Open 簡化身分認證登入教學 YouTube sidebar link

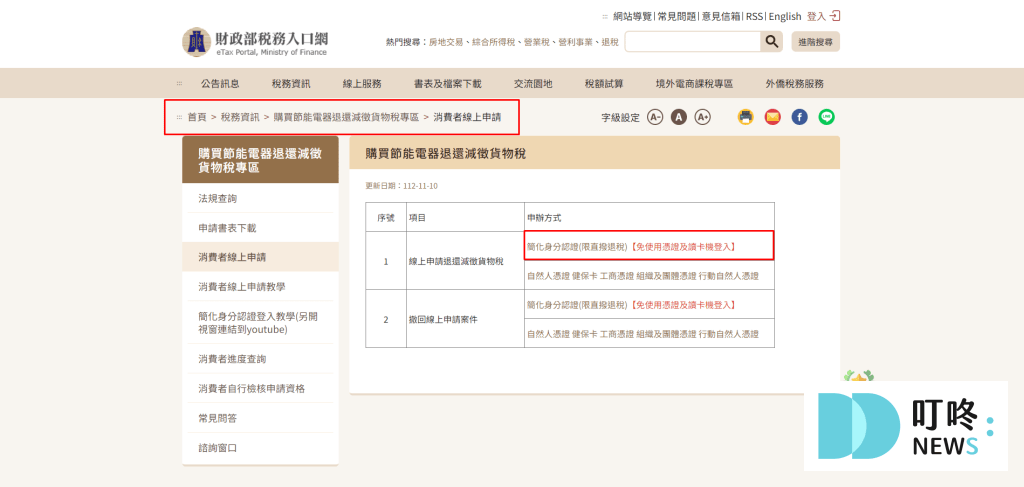(x=260, y=322)
